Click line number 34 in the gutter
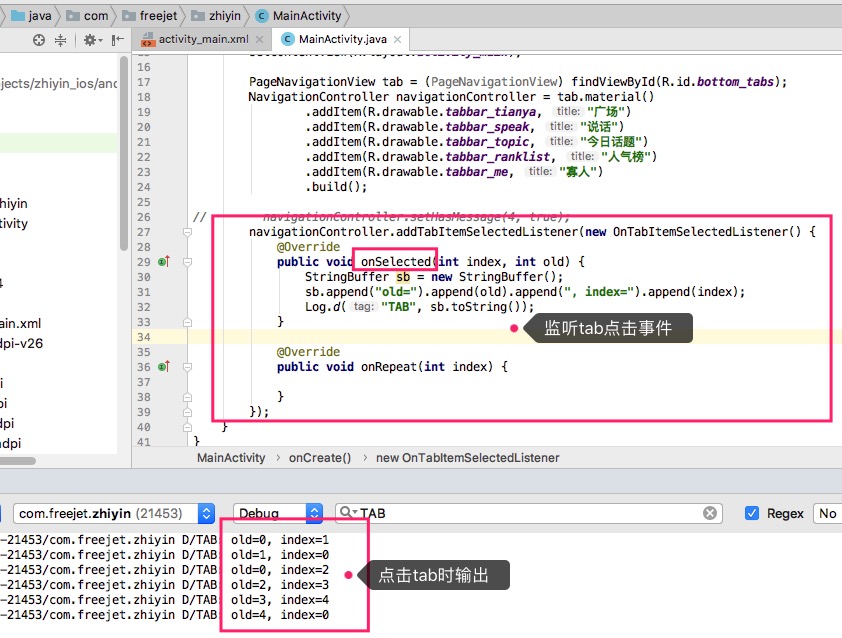 point(143,337)
